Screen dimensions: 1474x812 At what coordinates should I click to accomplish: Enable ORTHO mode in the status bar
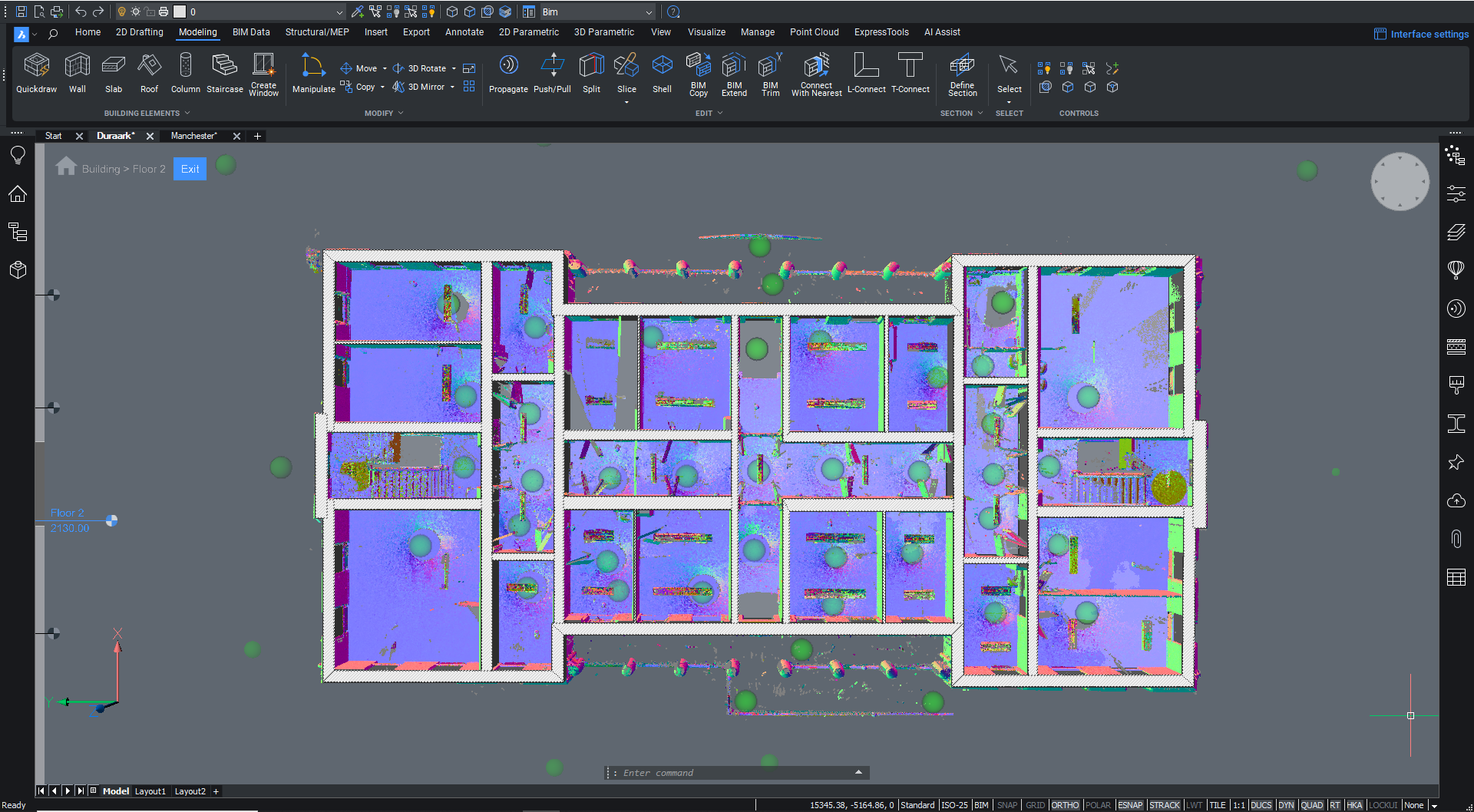tap(1066, 804)
